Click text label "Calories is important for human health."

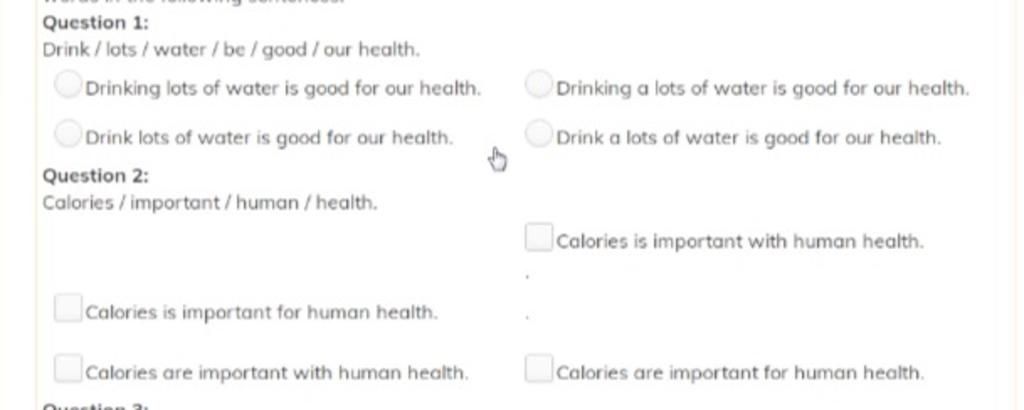tap(261, 313)
